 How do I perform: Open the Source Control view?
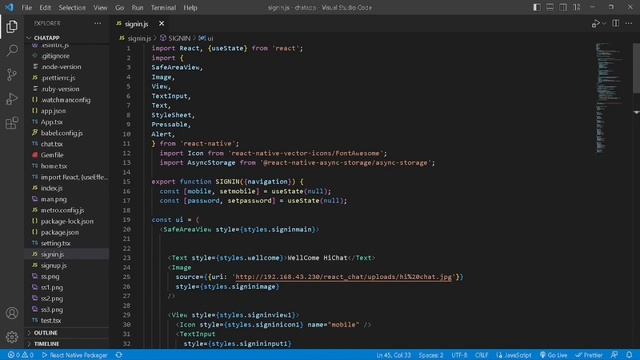point(12,75)
